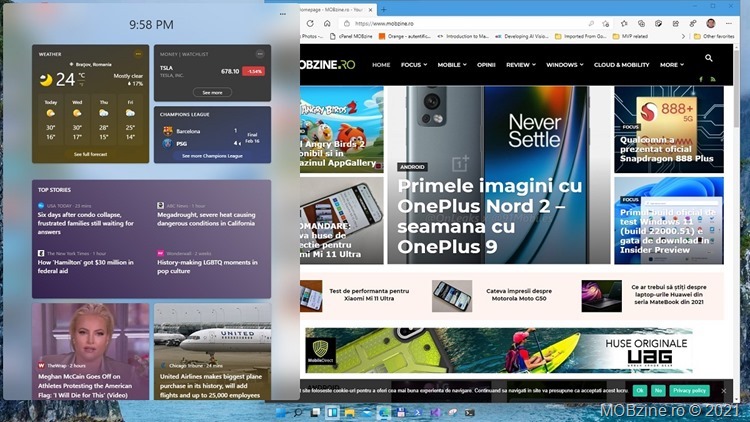Open CLOUD & MOBILITY menu item
This screenshot has height=422, width=750.
(x=621, y=65)
